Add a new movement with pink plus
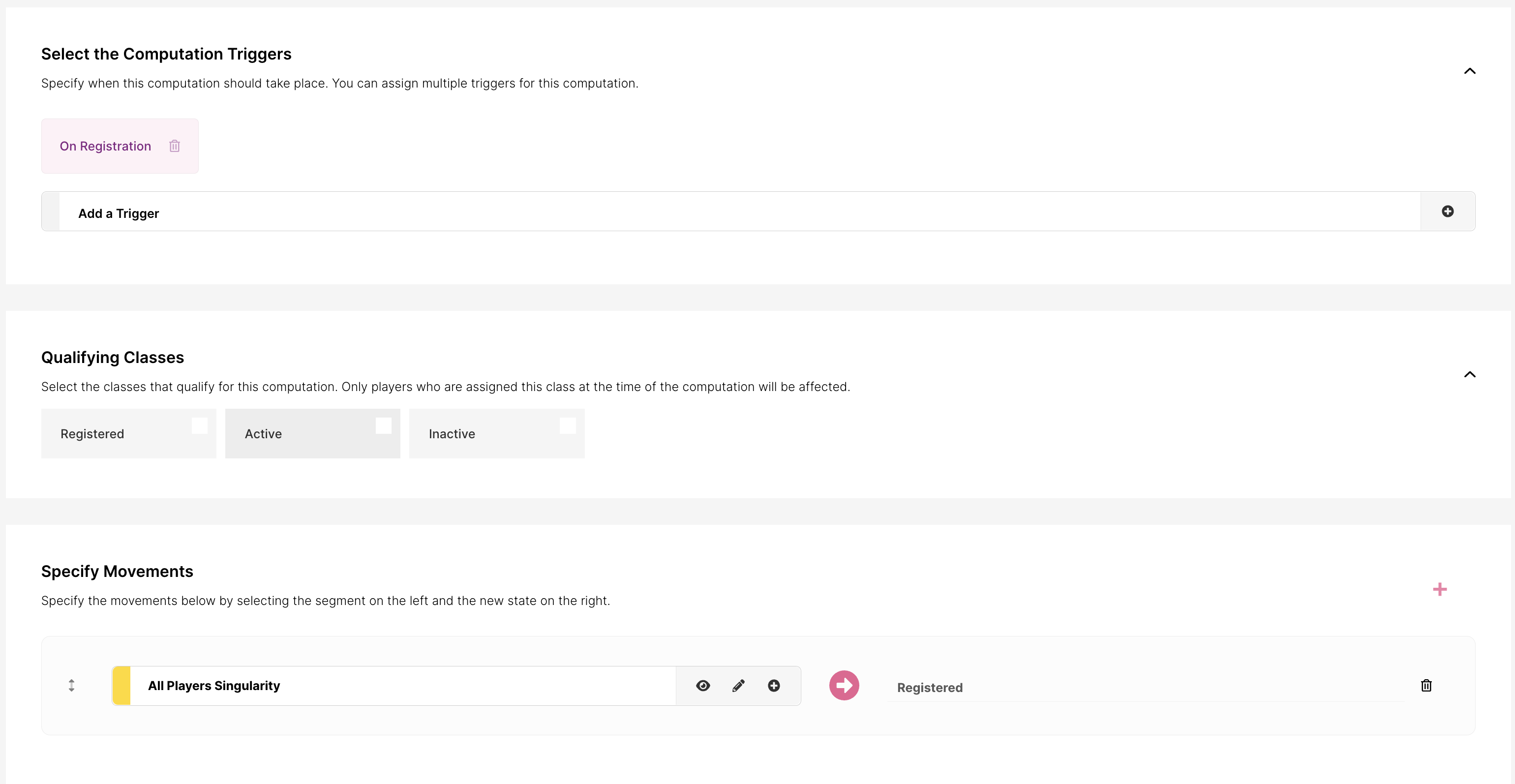This screenshot has height=784, width=1515. coord(1440,589)
